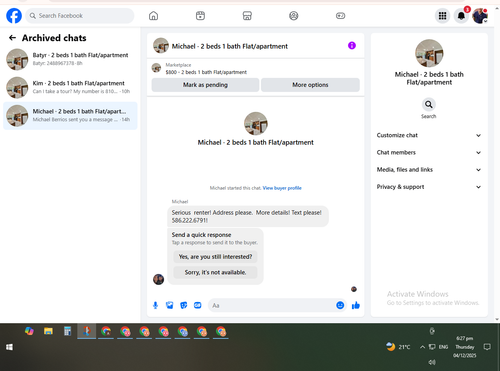Click the Mark as pending button

click(x=205, y=85)
